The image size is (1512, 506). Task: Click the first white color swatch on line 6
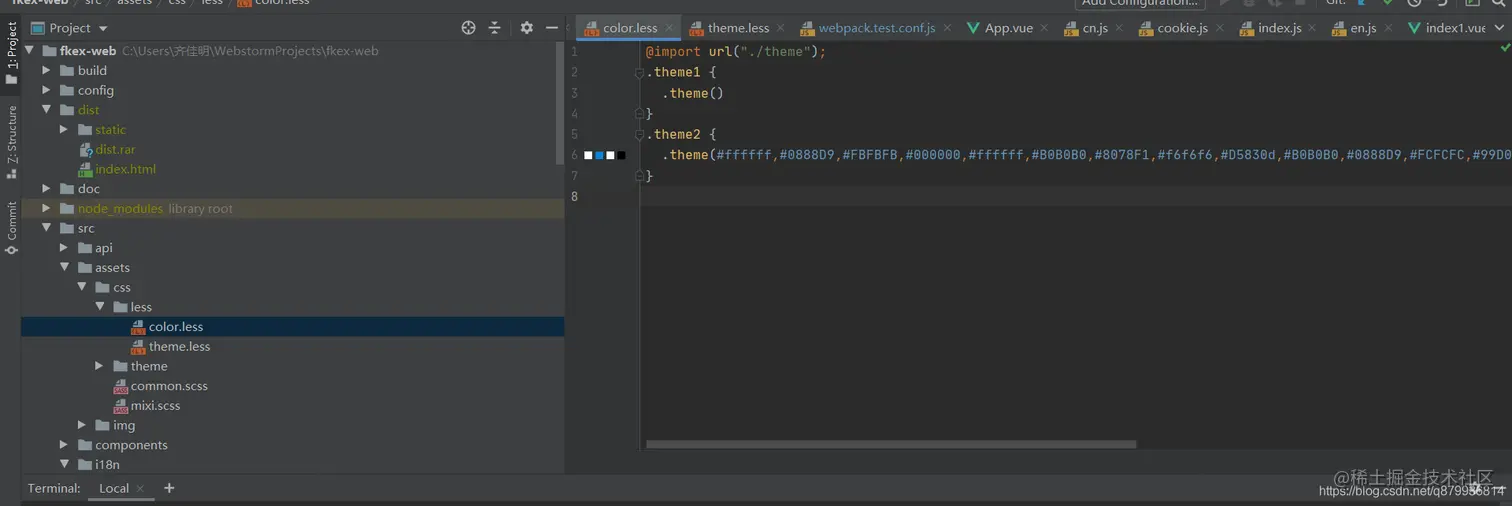point(588,155)
